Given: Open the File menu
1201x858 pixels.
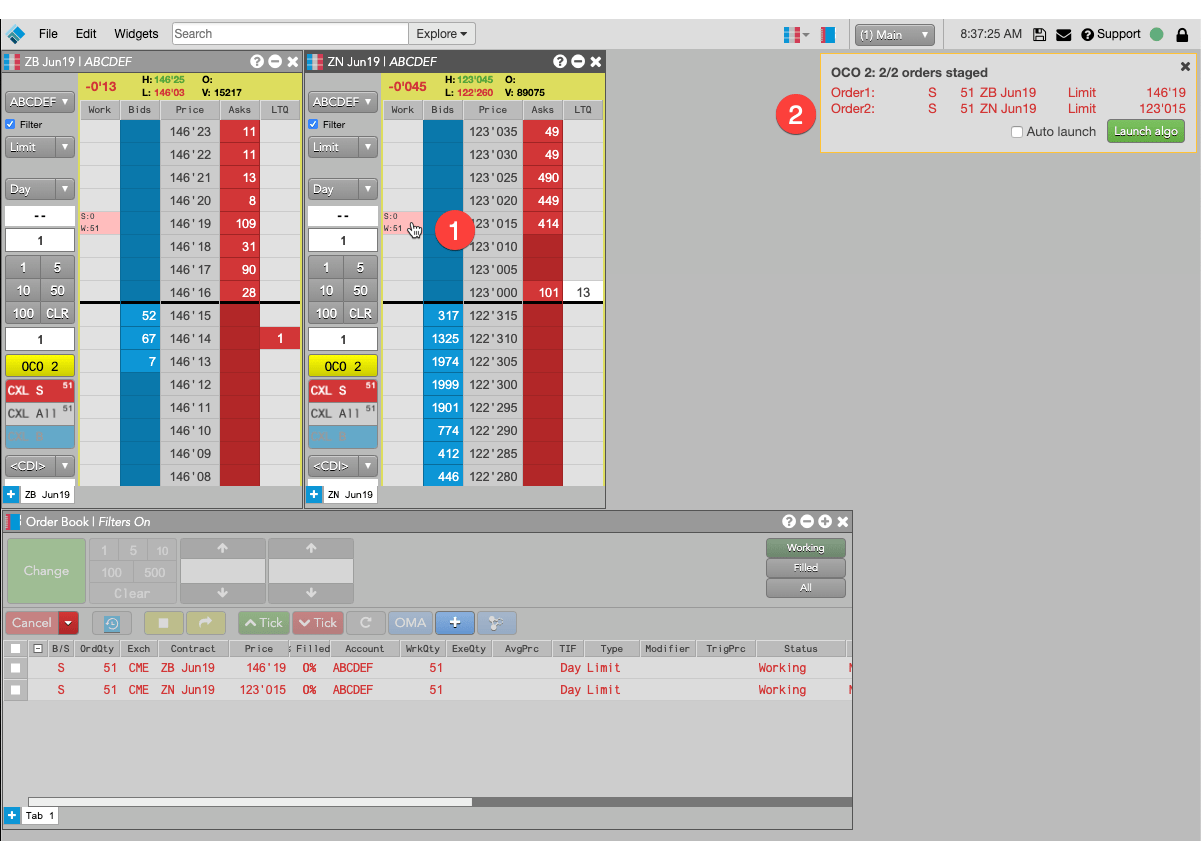Looking at the screenshot, I should point(48,34).
